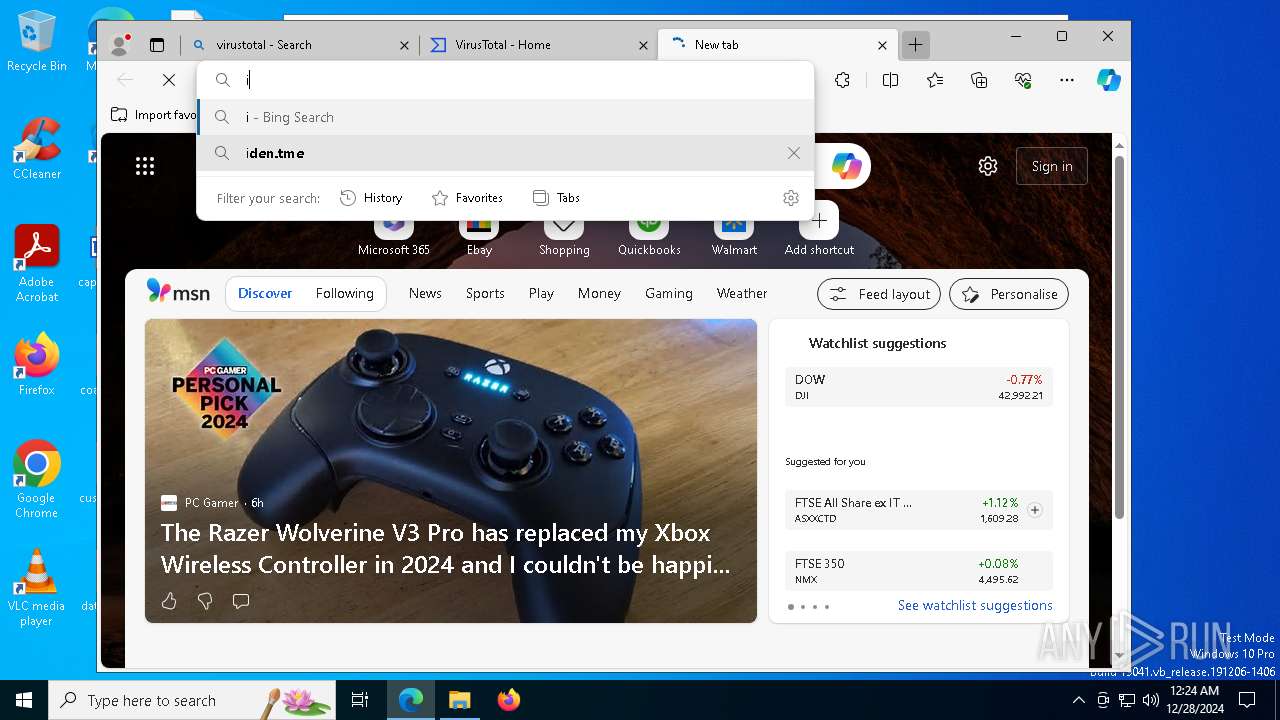Screen dimensions: 1280x720
Task: Like the Razer Wolverine article
Action: (x=169, y=601)
